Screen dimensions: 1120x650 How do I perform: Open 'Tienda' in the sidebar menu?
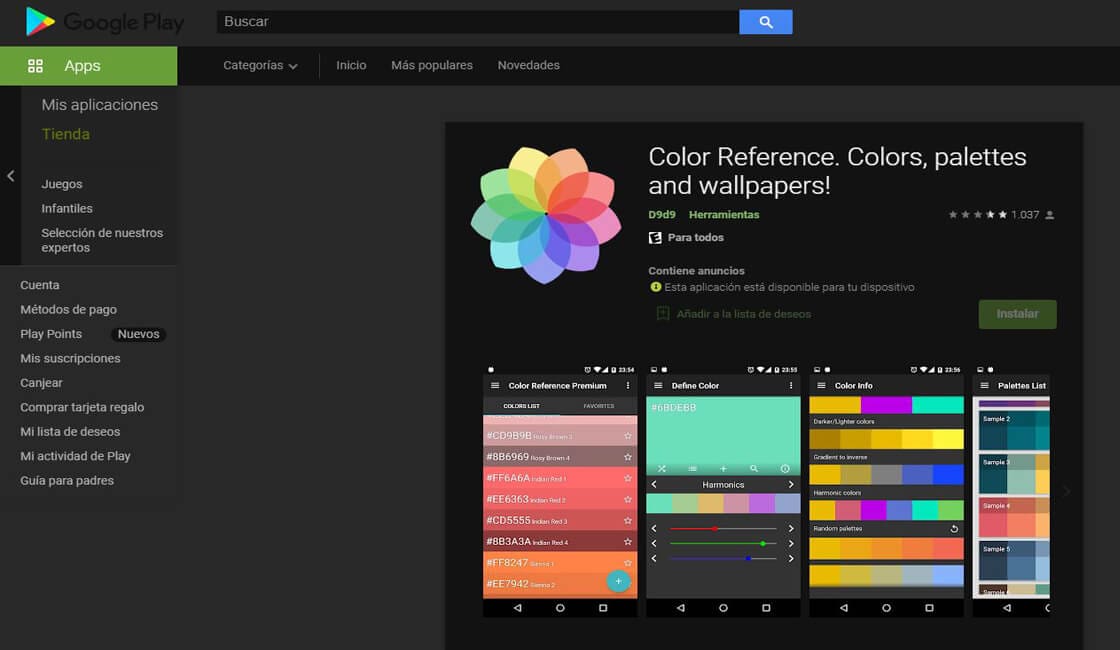tap(65, 133)
